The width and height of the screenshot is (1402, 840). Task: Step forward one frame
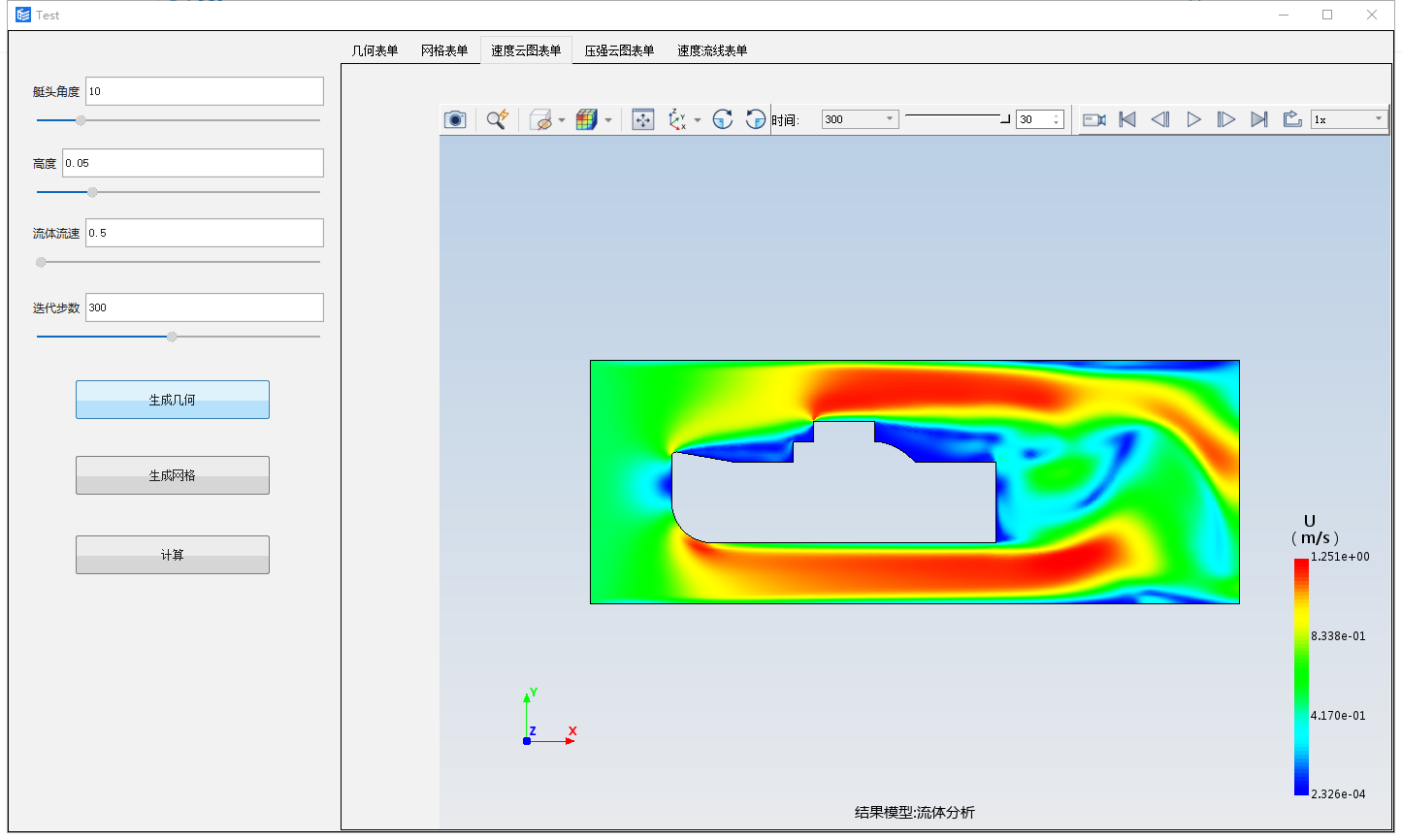(1226, 119)
